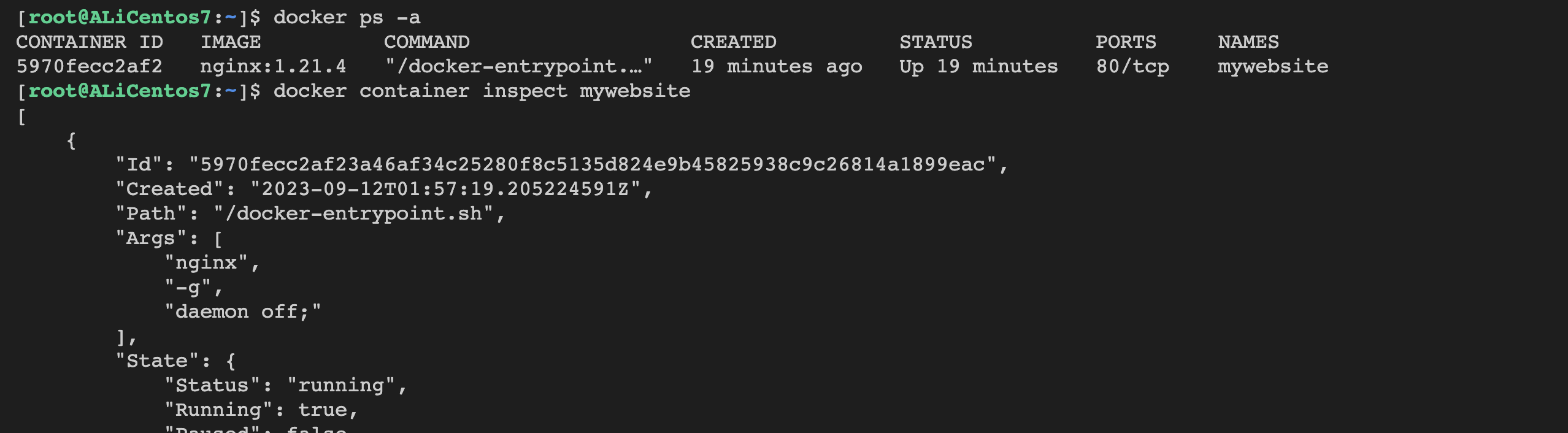Click the "State" key in JSON output
1568x433 pixels.
(156, 361)
